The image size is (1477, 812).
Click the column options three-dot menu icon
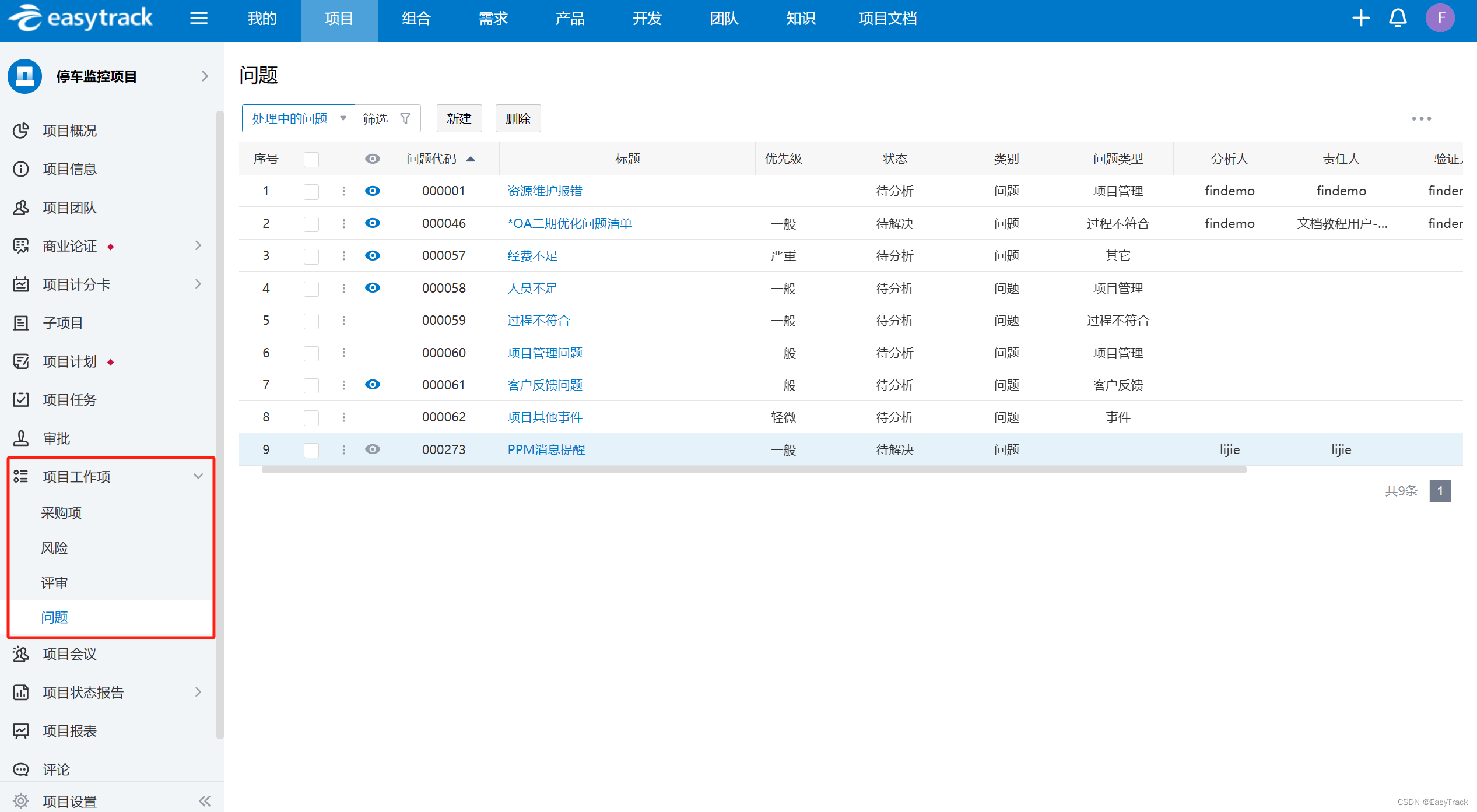tap(1421, 118)
